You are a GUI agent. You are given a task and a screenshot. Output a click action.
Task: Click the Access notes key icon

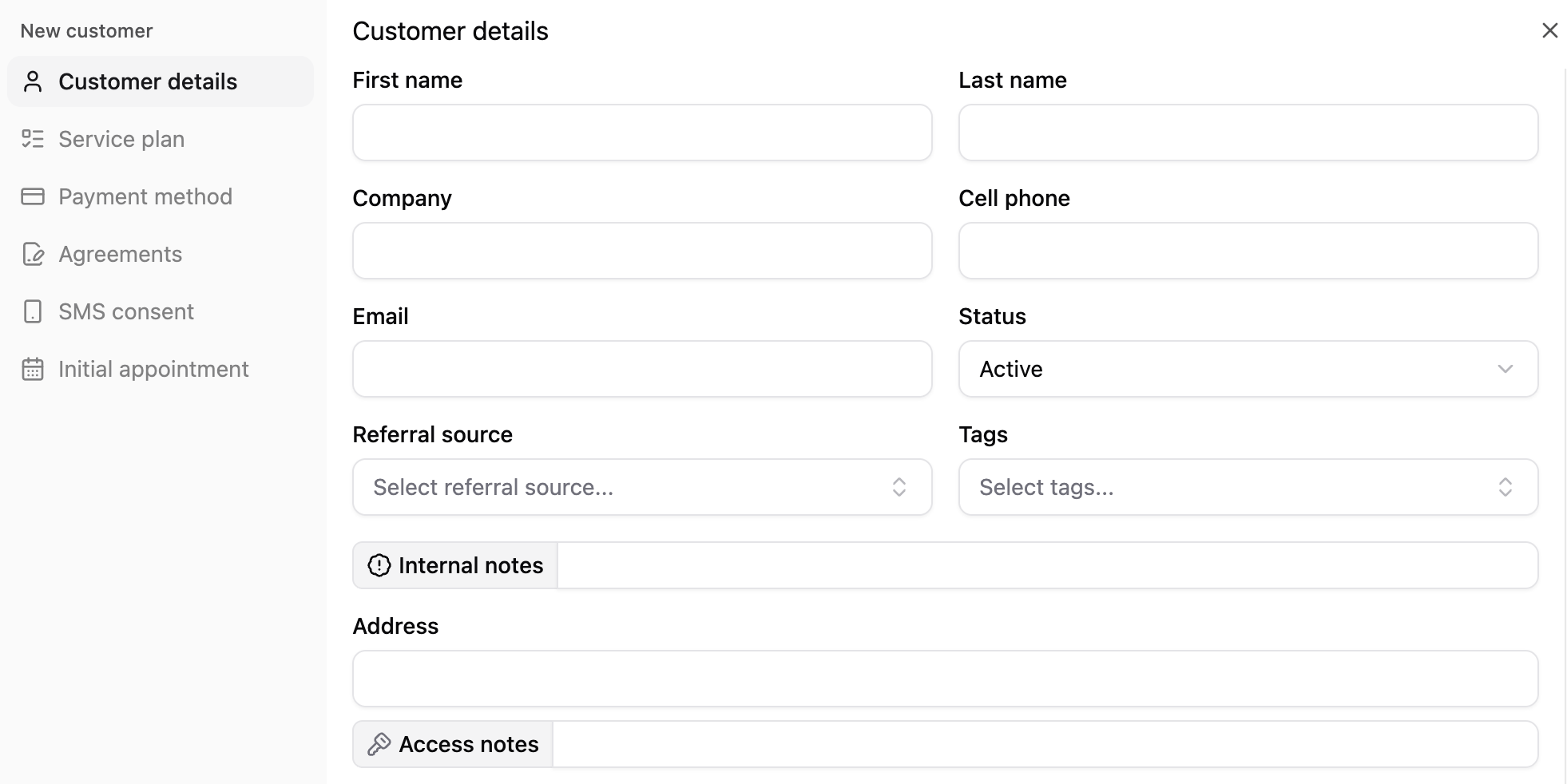click(379, 744)
